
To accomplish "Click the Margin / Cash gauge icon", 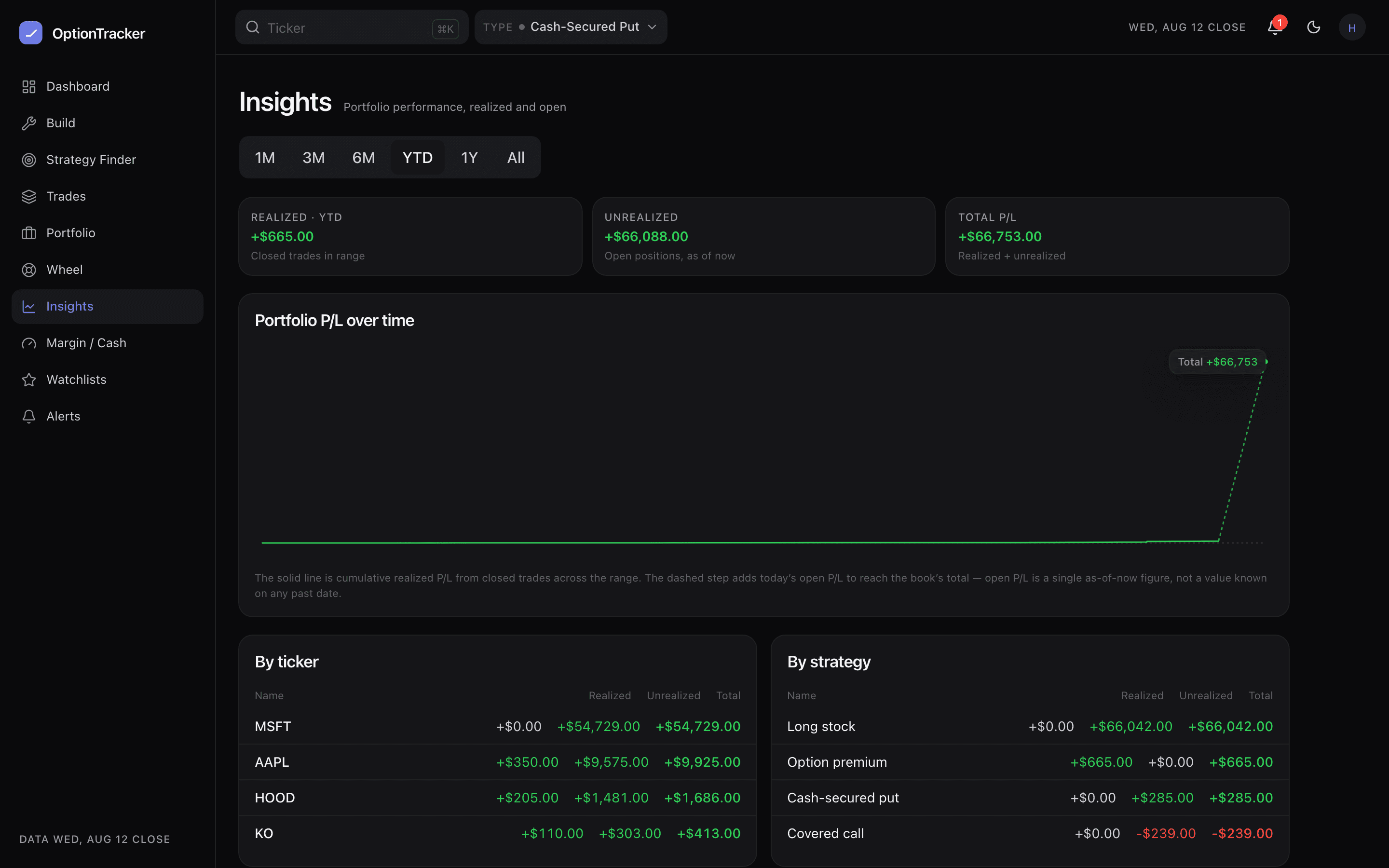I will (x=29, y=343).
